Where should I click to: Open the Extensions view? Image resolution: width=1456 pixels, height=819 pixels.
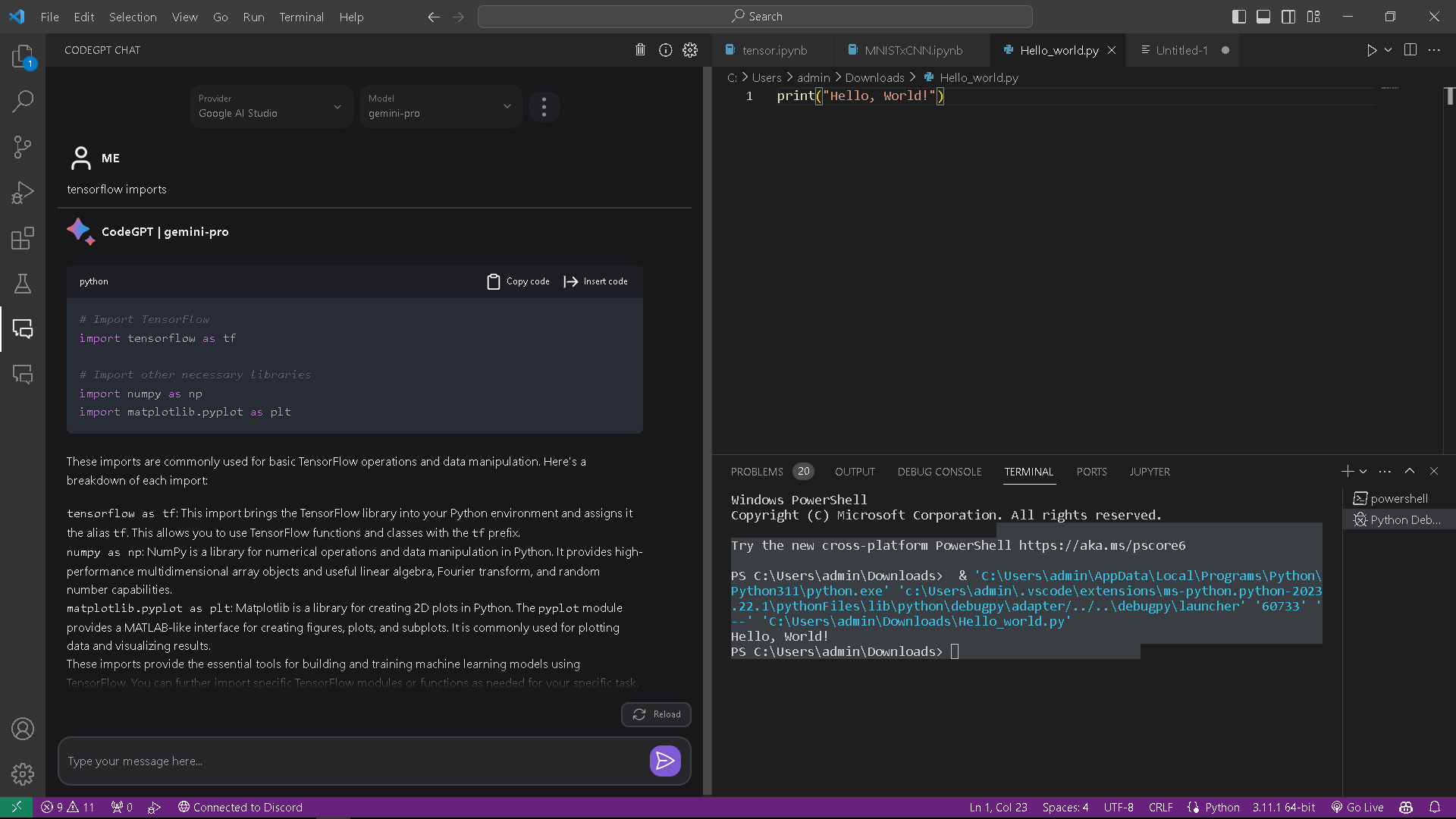(23, 238)
